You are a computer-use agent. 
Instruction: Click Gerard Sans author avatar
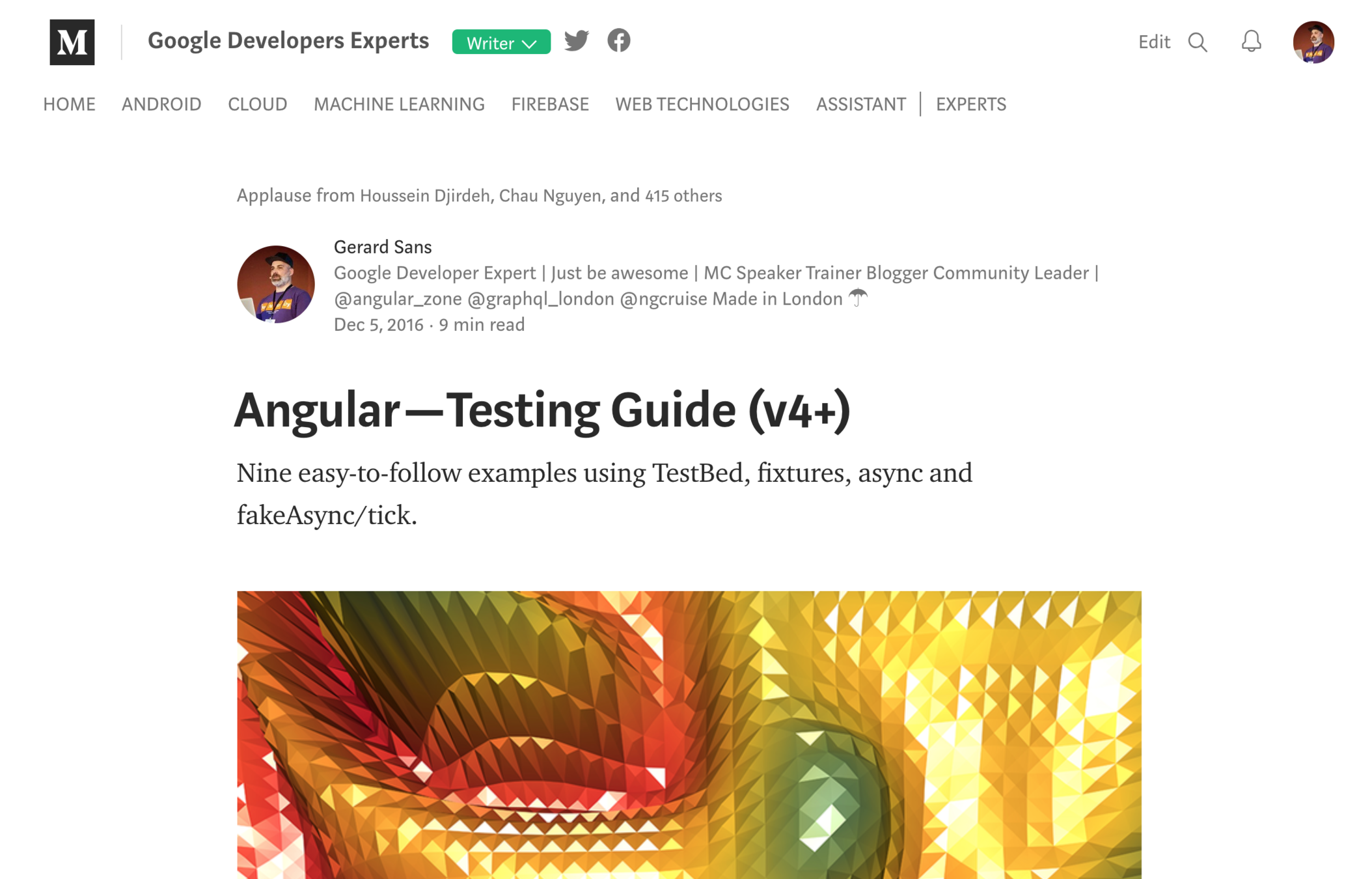(x=276, y=284)
